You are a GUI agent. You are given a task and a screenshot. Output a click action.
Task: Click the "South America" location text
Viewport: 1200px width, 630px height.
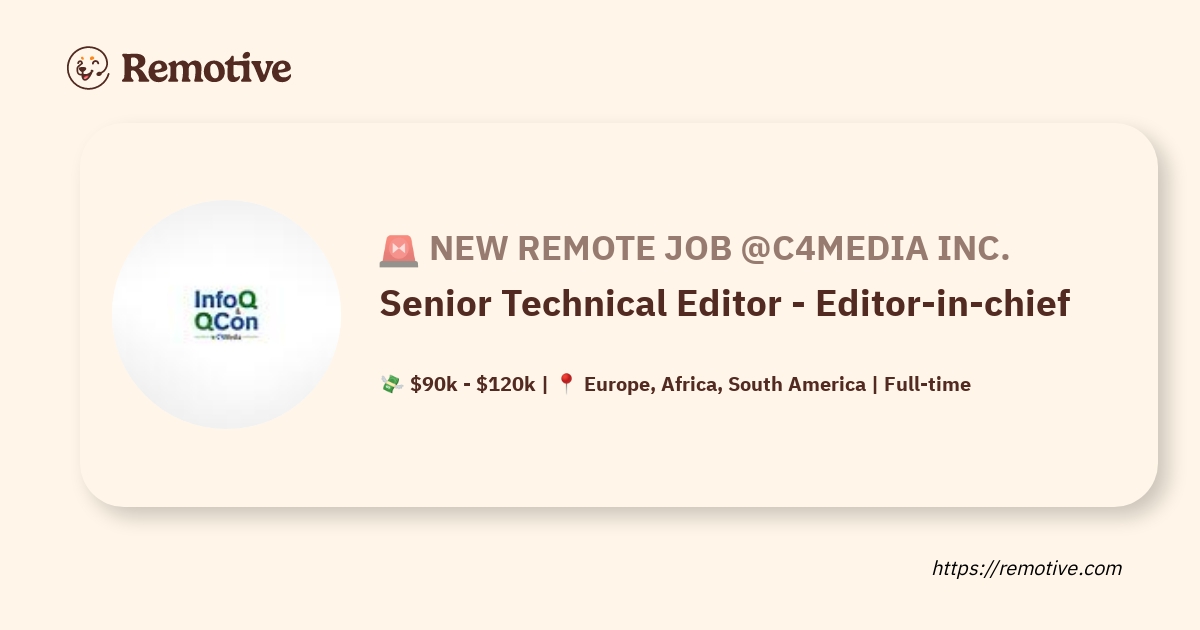click(796, 384)
